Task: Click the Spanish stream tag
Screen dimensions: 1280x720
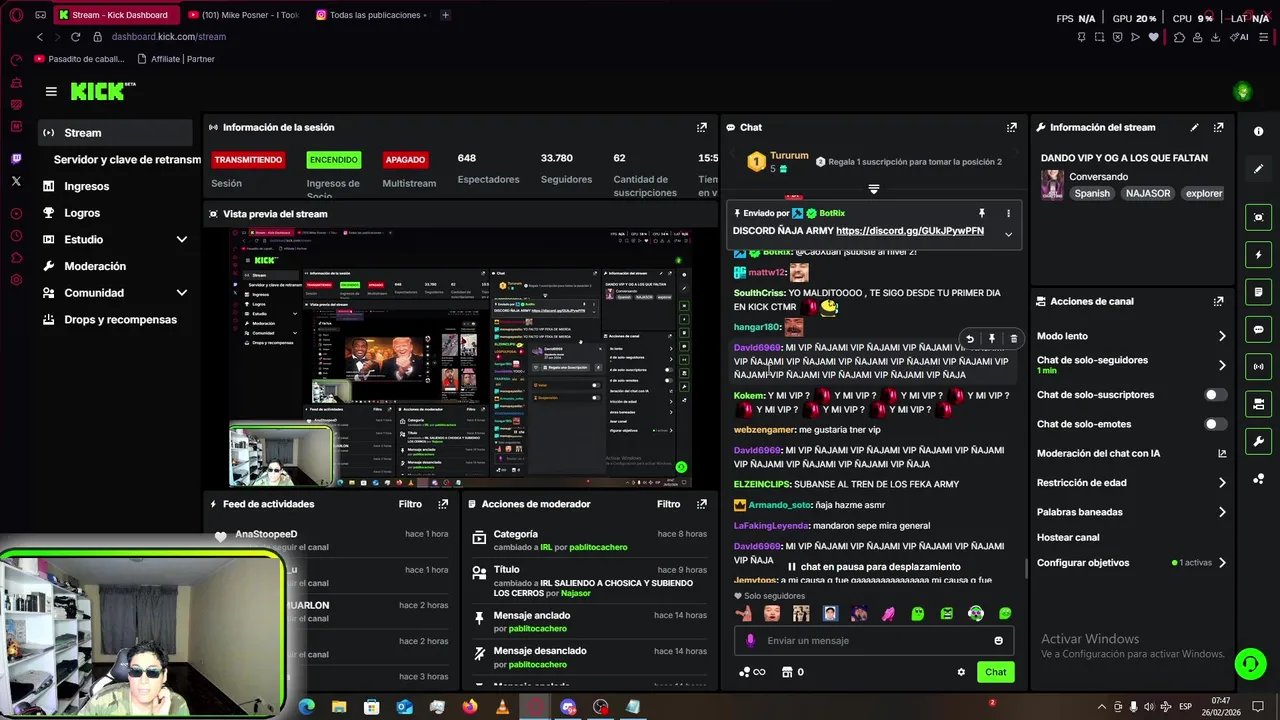Action: 1092,194
